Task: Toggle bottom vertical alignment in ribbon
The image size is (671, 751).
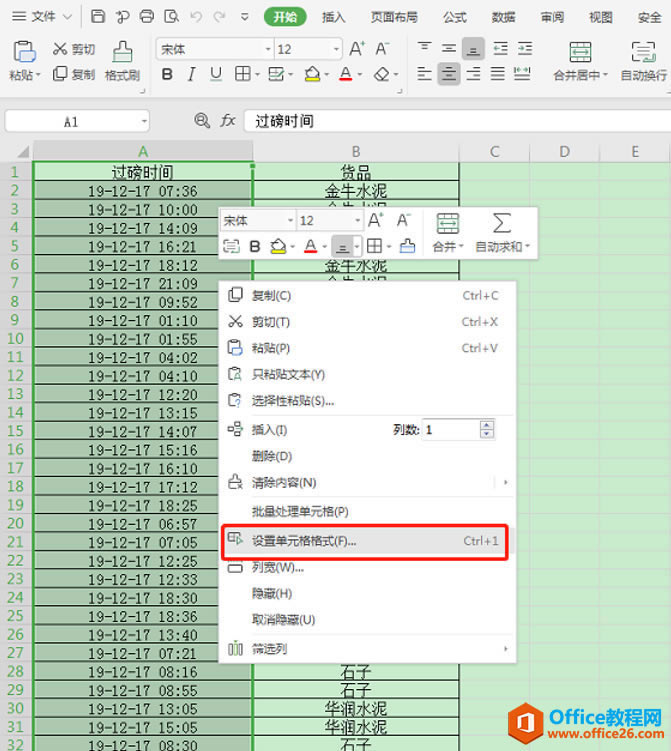Action: click(473, 48)
